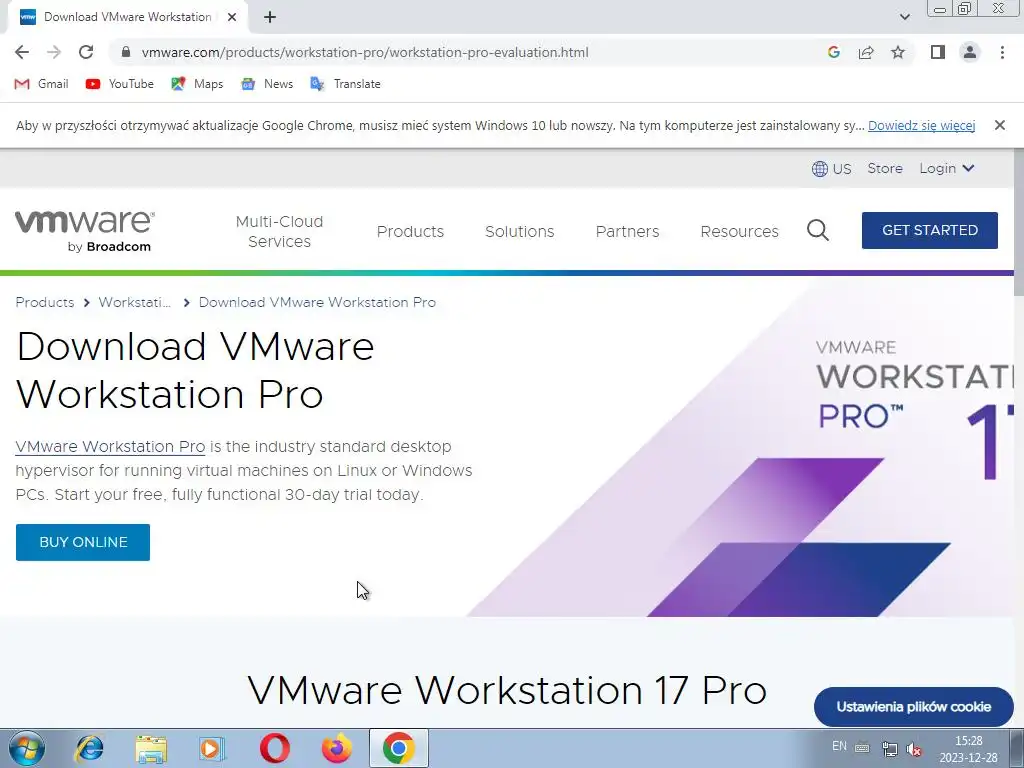Open the Products menu

[410, 231]
